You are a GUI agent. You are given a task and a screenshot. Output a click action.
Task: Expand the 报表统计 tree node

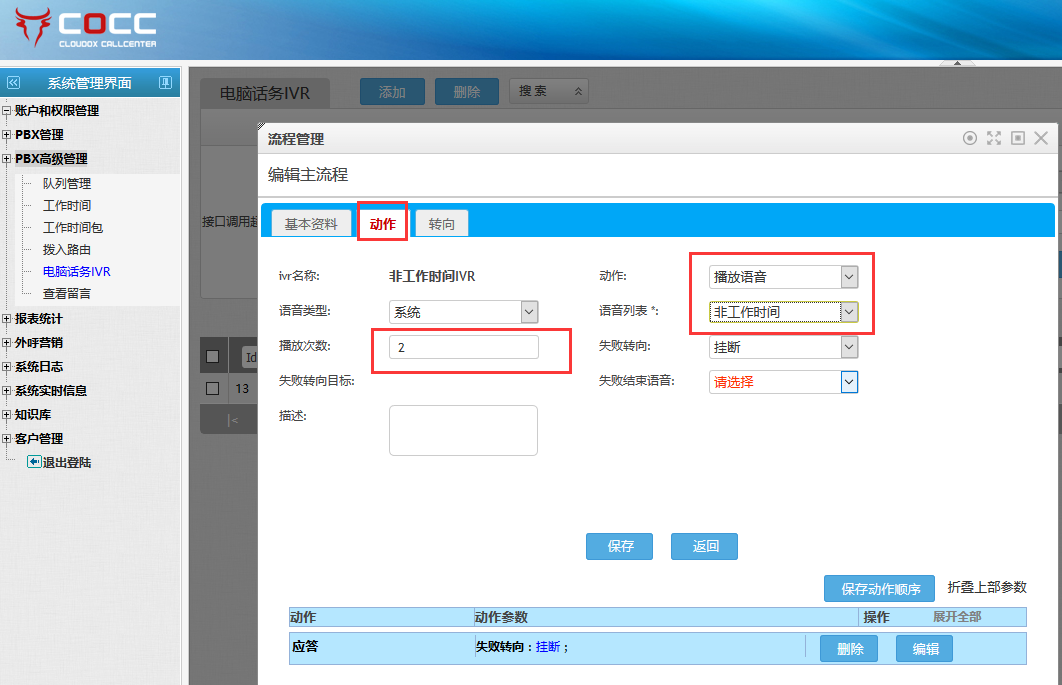click(x=7, y=319)
